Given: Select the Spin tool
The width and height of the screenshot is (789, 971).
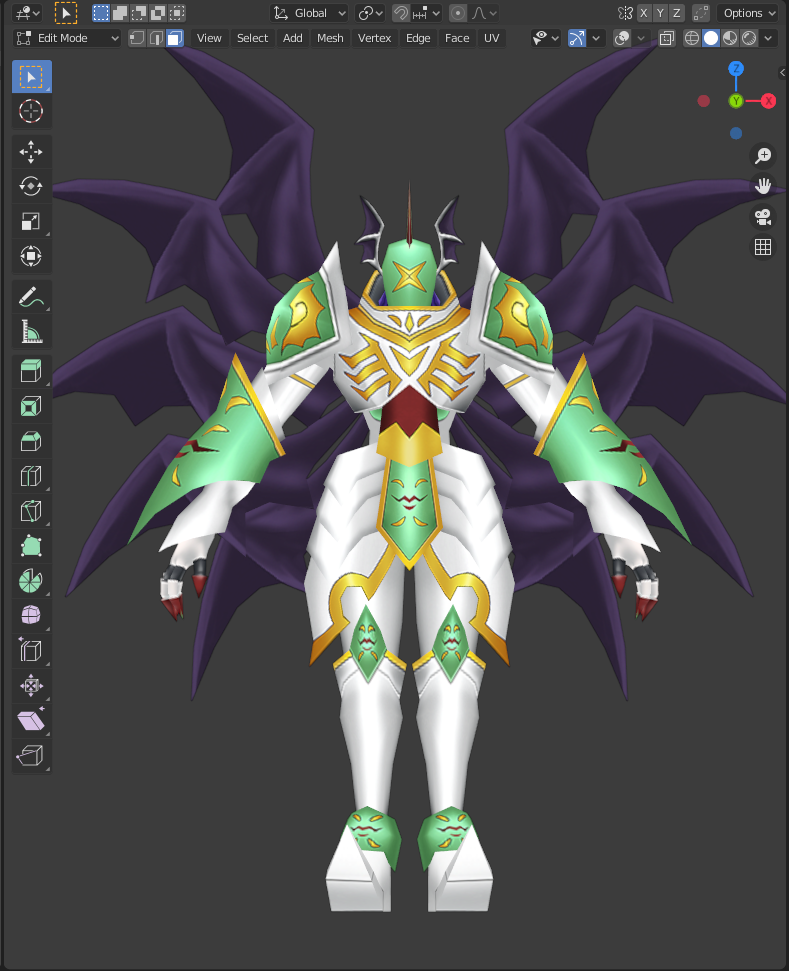Looking at the screenshot, I should 31,581.
